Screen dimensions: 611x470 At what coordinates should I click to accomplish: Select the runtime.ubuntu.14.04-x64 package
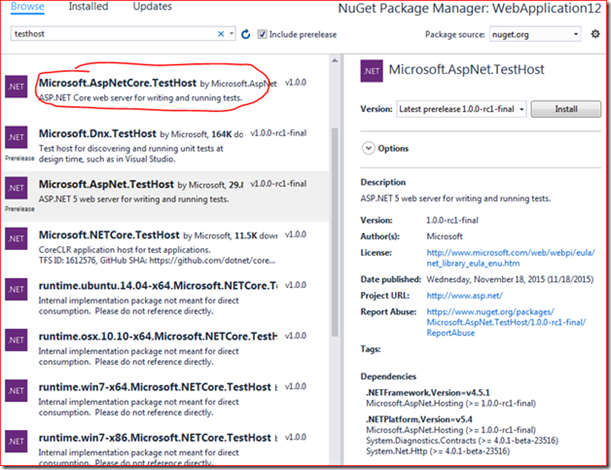(x=166, y=298)
